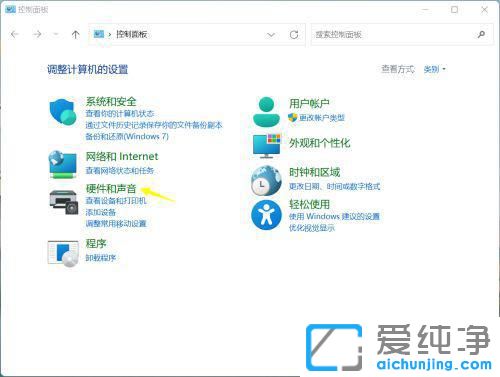Click Appearance and Personalization monitor icon
This screenshot has height=377, width=500.
[267, 146]
